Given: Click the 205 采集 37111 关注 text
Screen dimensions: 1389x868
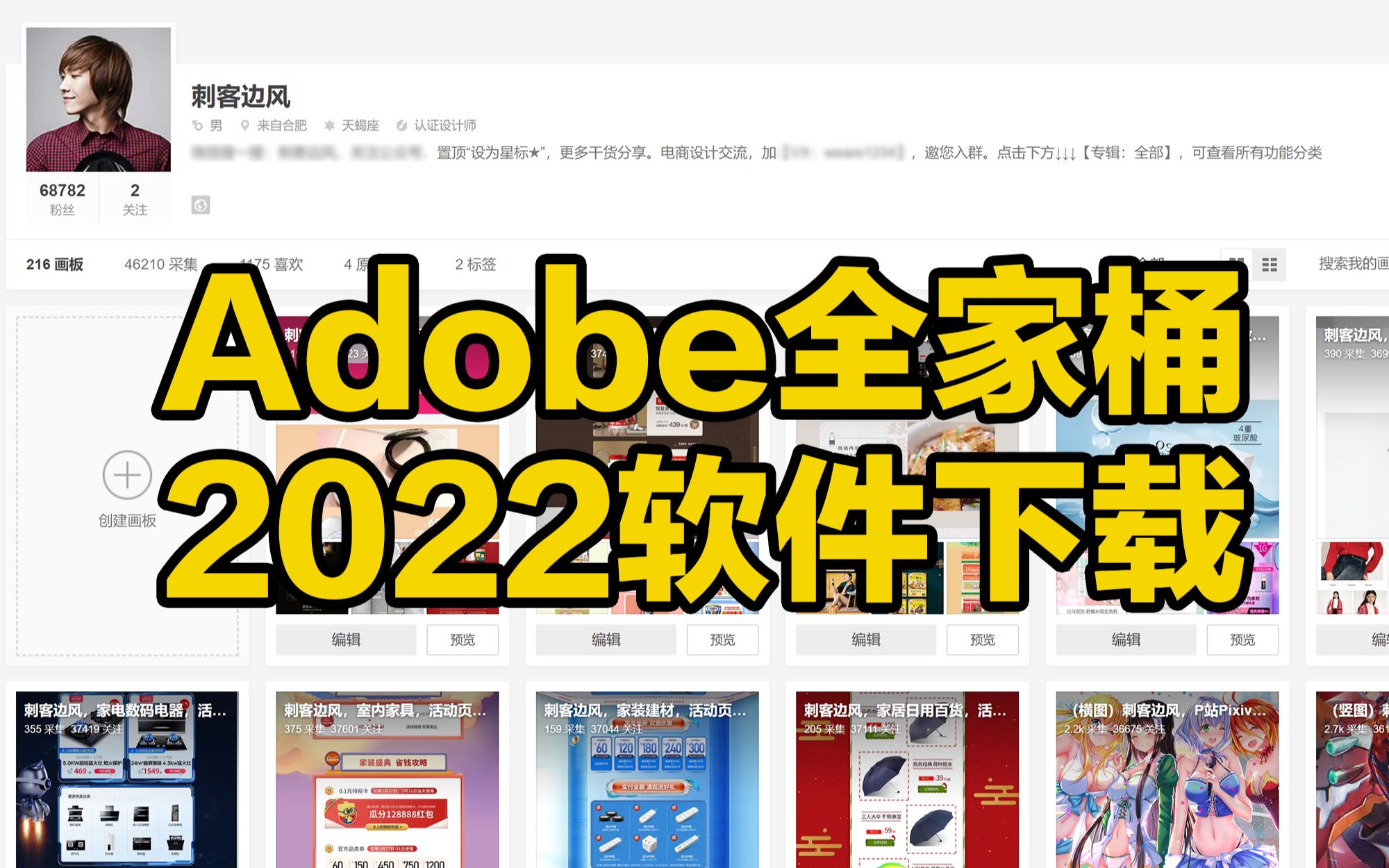Looking at the screenshot, I should [x=852, y=729].
